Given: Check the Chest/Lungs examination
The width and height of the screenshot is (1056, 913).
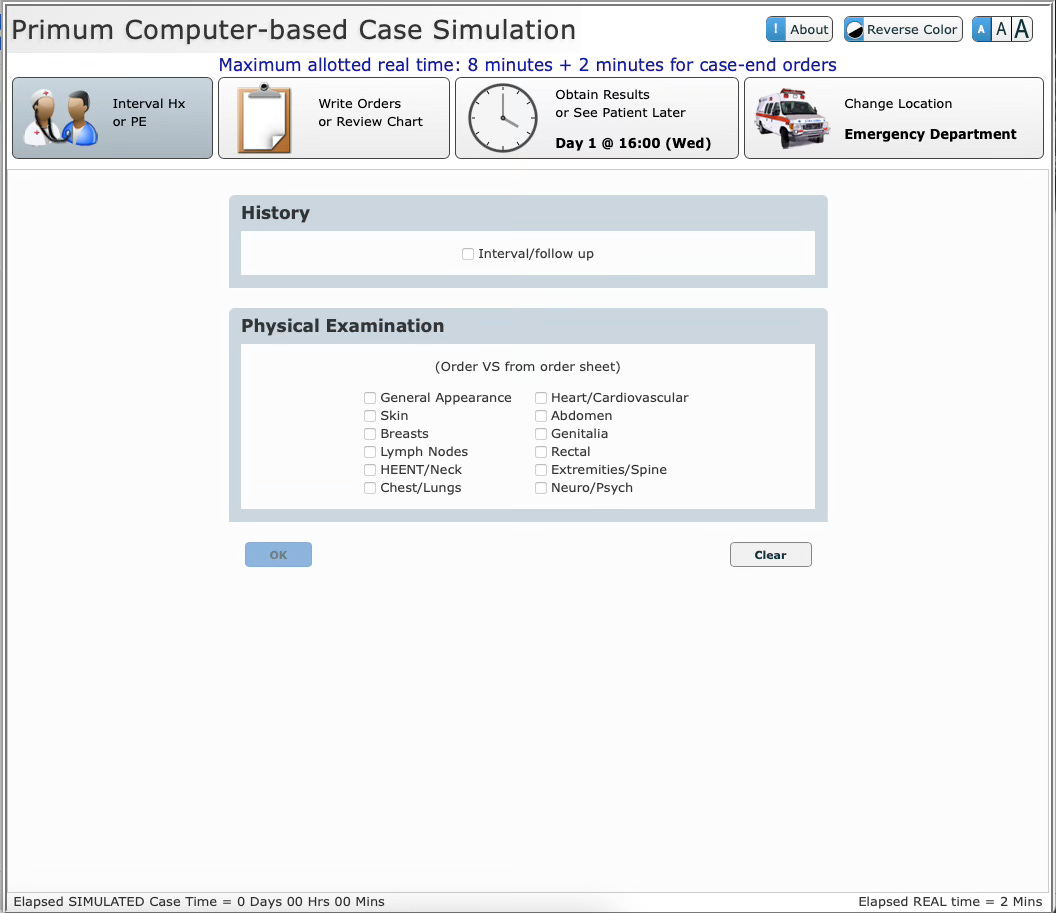Looking at the screenshot, I should coord(370,487).
